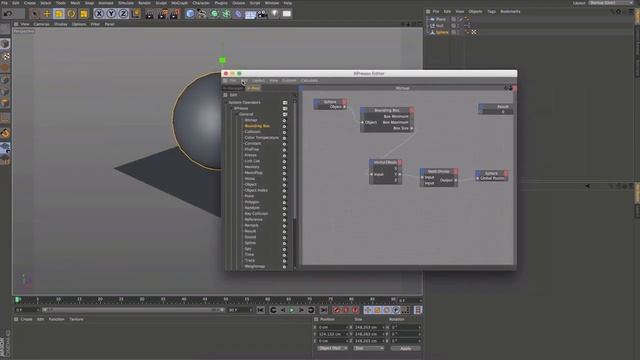
Task: Click green Play forward button
Action: (292, 310)
